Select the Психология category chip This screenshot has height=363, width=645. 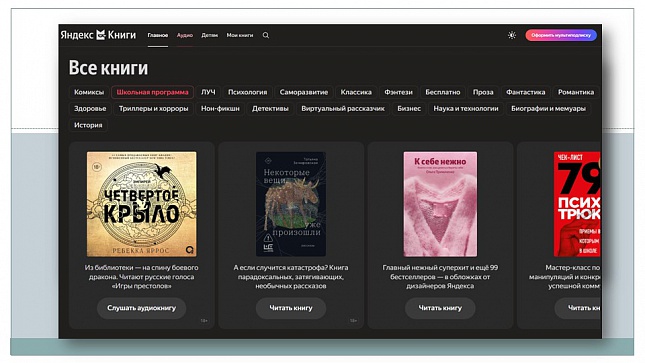[x=248, y=92]
